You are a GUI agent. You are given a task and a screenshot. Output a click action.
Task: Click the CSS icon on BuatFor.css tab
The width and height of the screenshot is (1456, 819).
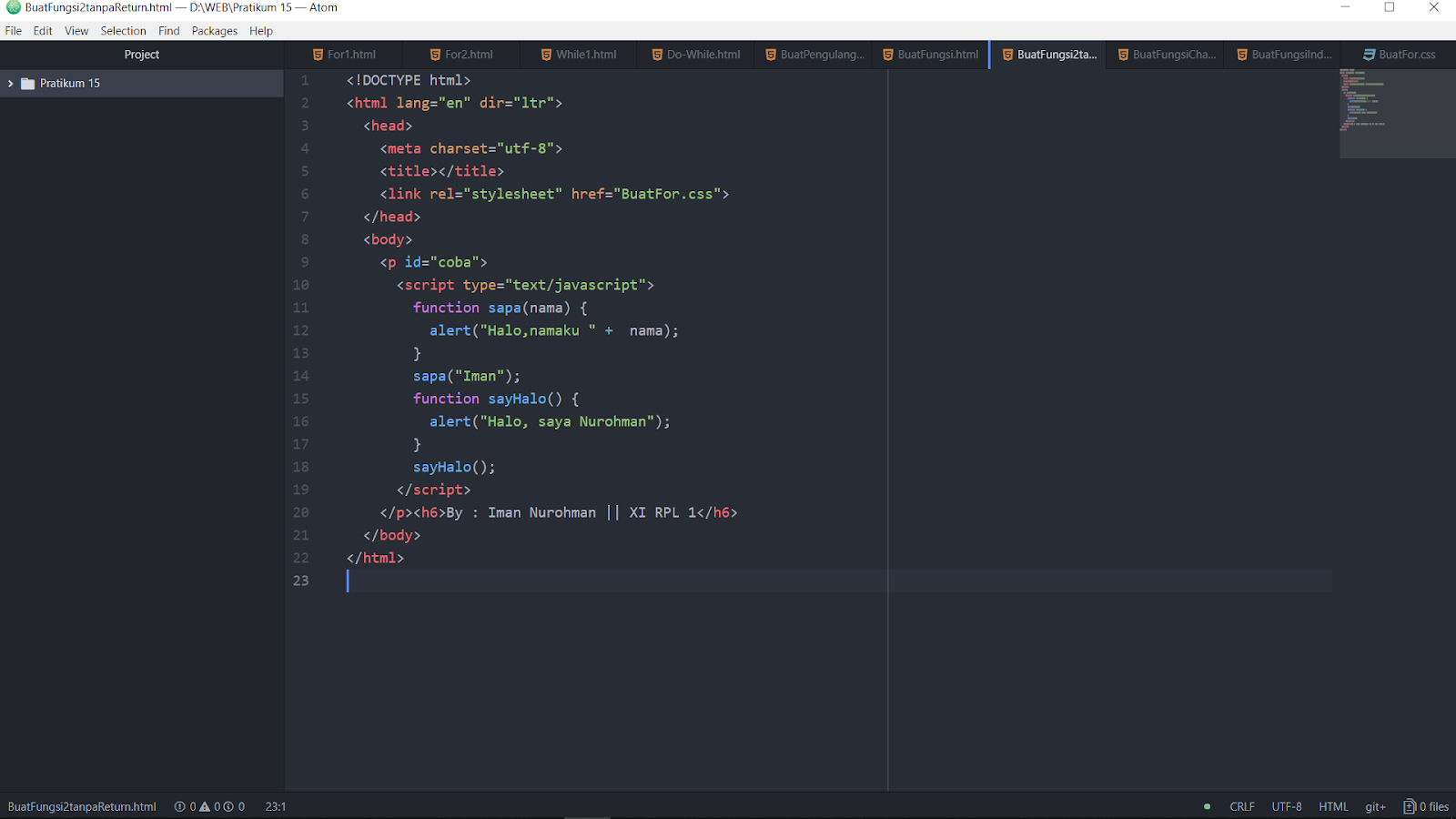1368,54
